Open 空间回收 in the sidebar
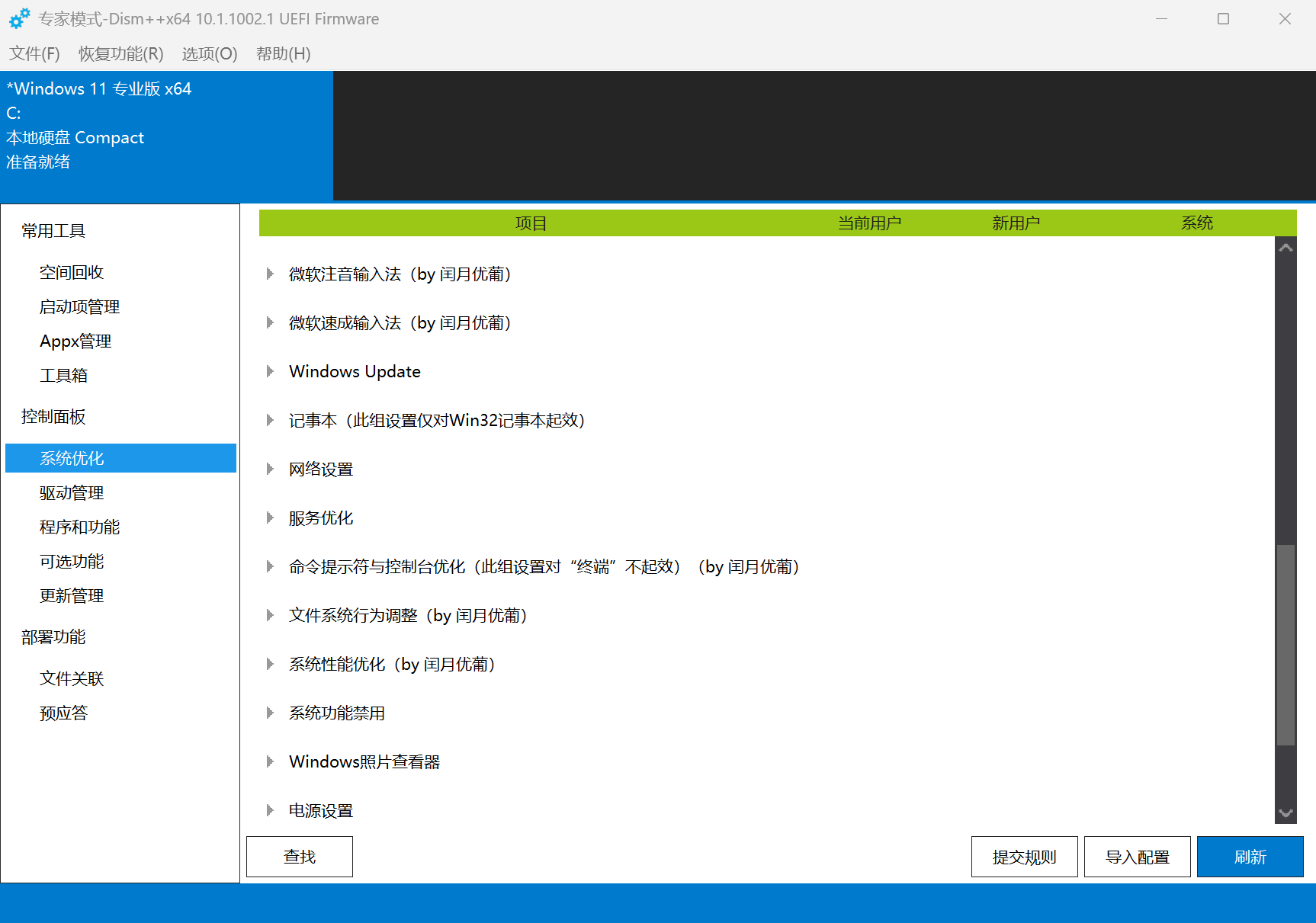This screenshot has width=1316, height=923. (72, 272)
